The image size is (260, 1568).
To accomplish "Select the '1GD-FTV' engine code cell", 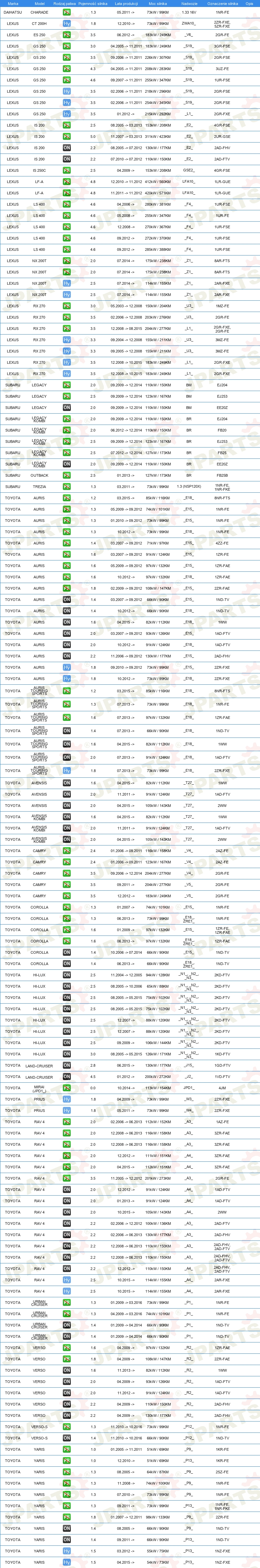I will 222,1066.
